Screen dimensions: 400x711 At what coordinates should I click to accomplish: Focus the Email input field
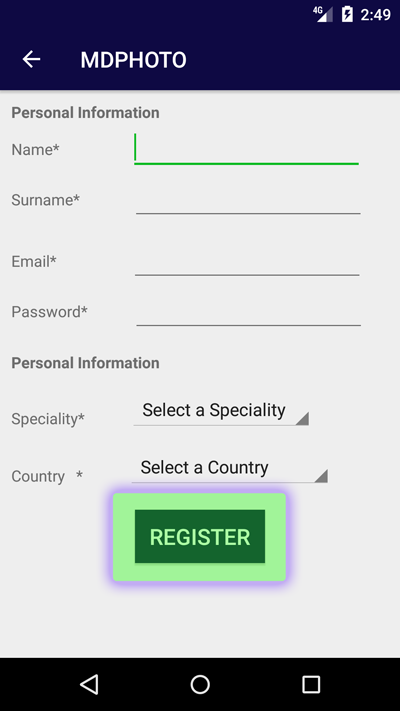pos(247,261)
